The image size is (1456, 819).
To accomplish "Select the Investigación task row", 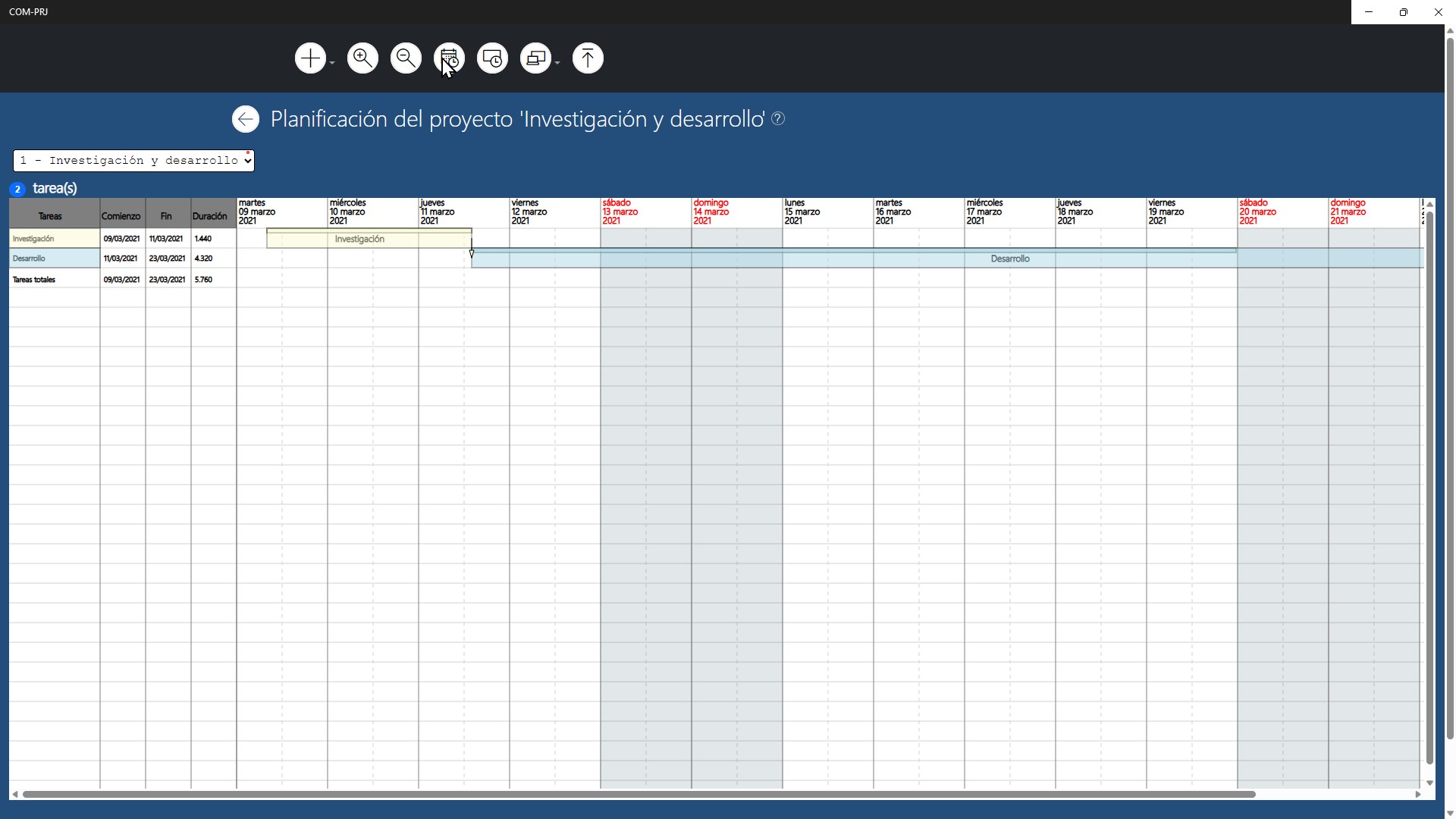I will 53,239.
